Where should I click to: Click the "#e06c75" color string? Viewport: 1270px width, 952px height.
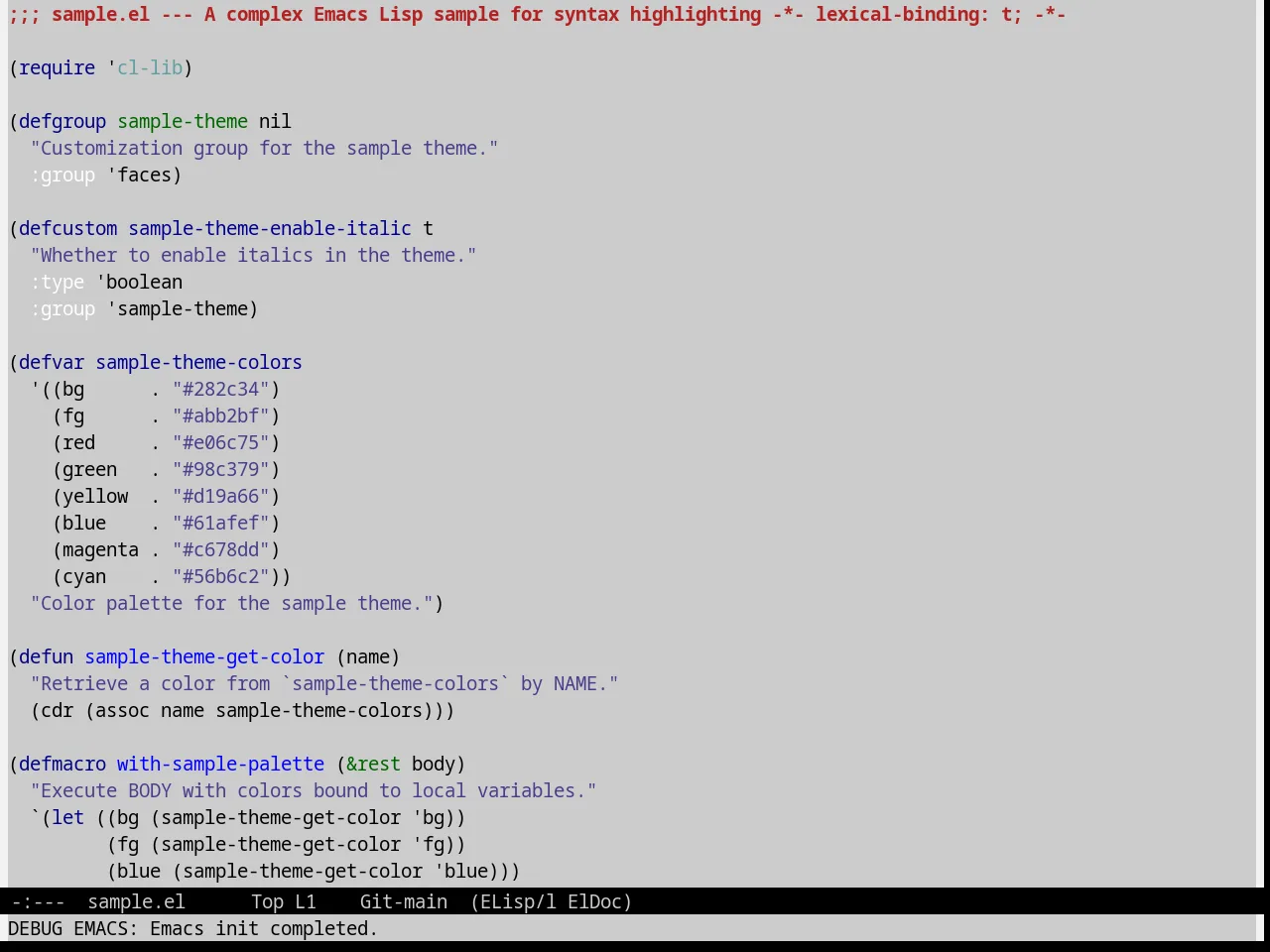pyautogui.click(x=220, y=442)
